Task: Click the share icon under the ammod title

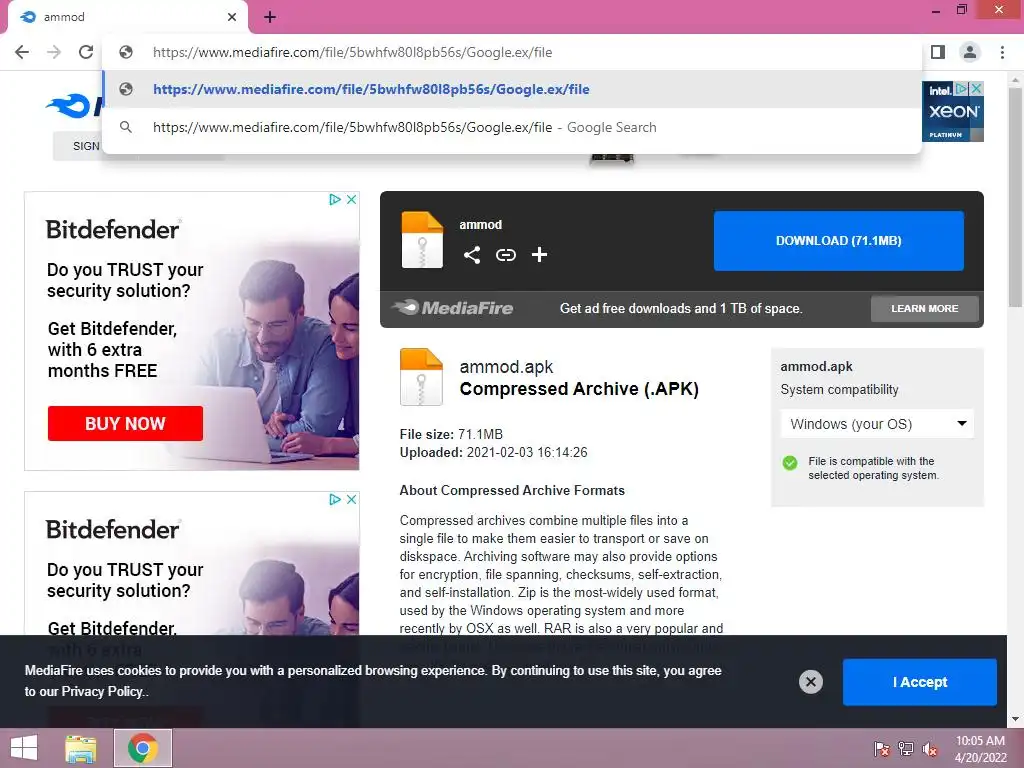Action: 472,255
